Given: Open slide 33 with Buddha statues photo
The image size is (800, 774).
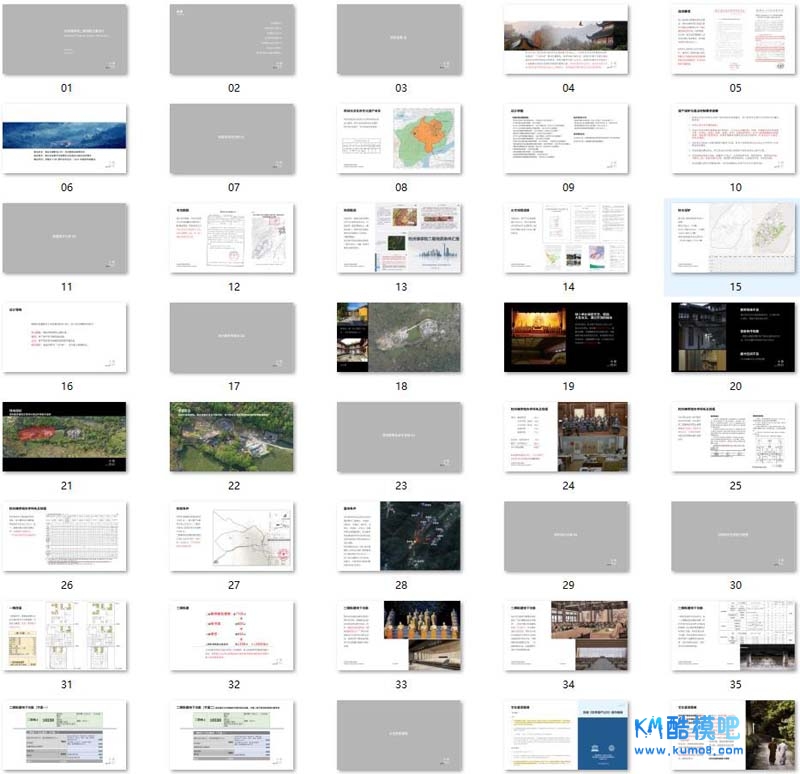Looking at the screenshot, I should [x=399, y=636].
